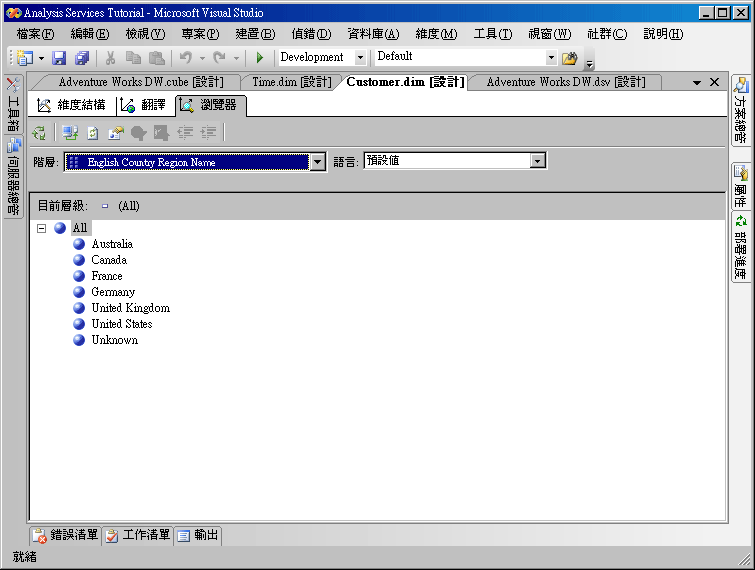This screenshot has height=570, width=755.
Task: Click the Refresh document icon in the browser toolbar
Action: [x=92, y=132]
